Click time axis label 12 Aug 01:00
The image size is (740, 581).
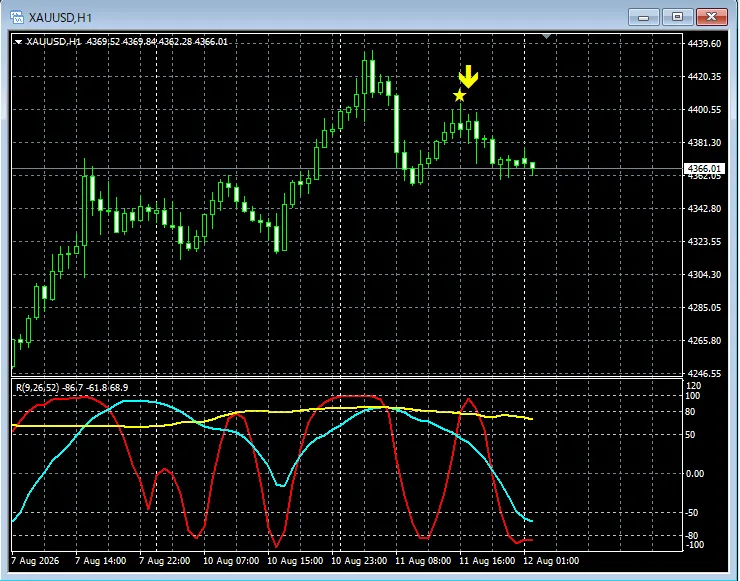[551, 561]
